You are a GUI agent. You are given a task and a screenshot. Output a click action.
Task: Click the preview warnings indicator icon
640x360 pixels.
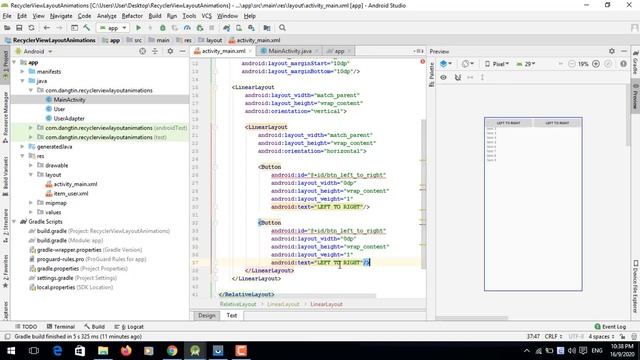point(623,64)
